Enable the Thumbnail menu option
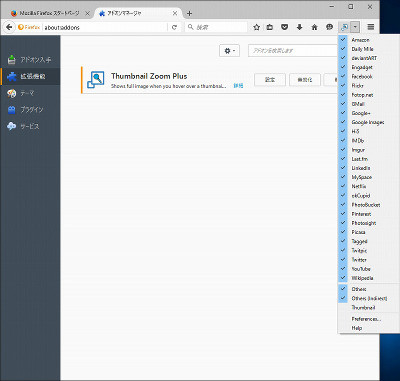The height and width of the screenshot is (381, 400). (368, 308)
